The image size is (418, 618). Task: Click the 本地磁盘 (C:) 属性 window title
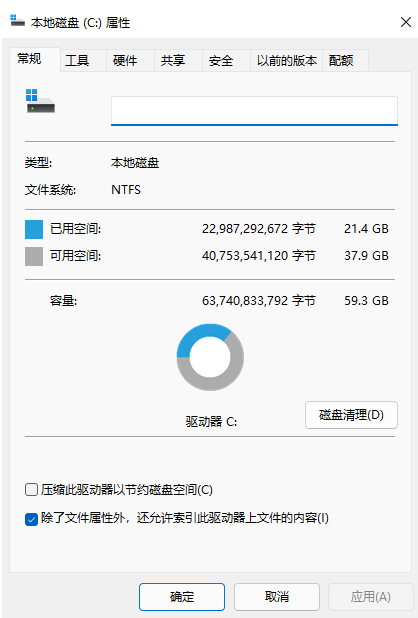point(80,22)
